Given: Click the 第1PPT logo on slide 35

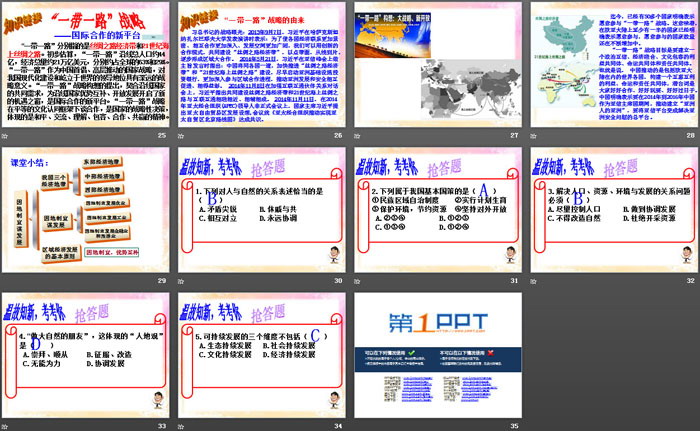Looking at the screenshot, I should tap(438, 322).
